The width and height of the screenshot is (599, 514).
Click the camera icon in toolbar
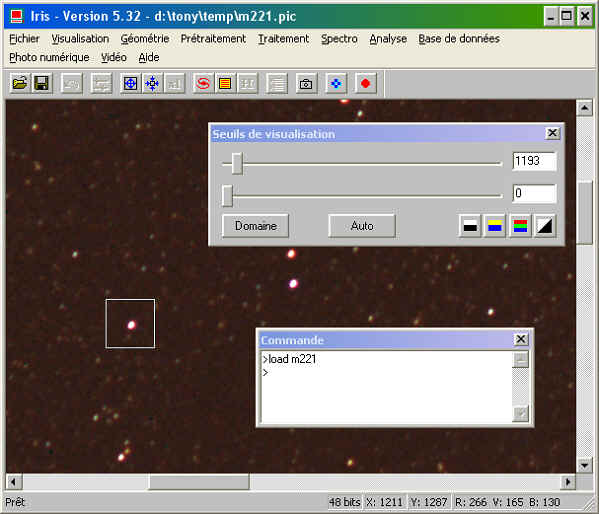pos(306,83)
